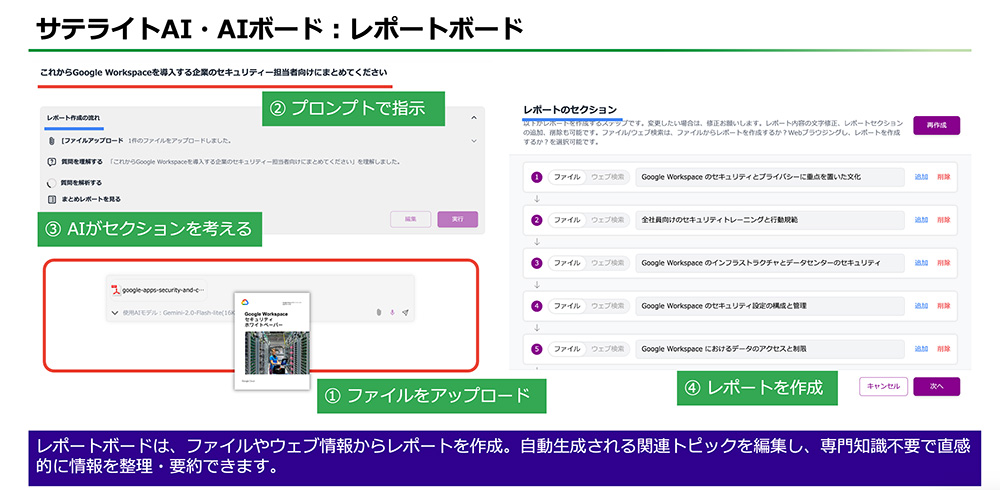Select ファイル for section 2
Screen dimensions: 1000x490
coord(567,220)
